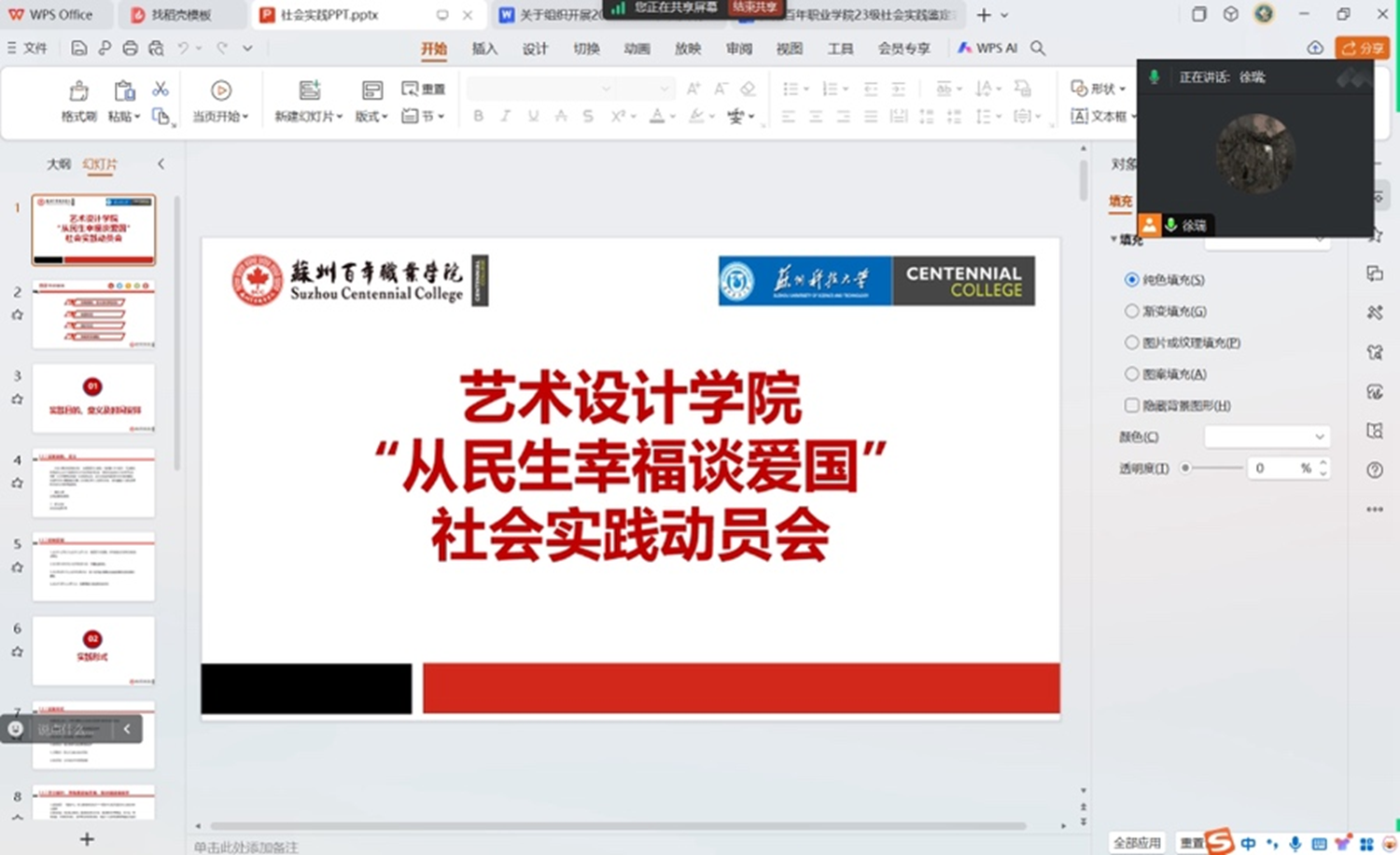1400x855 pixels.
Task: Click the print icon in quick access bar
Action: 131,48
